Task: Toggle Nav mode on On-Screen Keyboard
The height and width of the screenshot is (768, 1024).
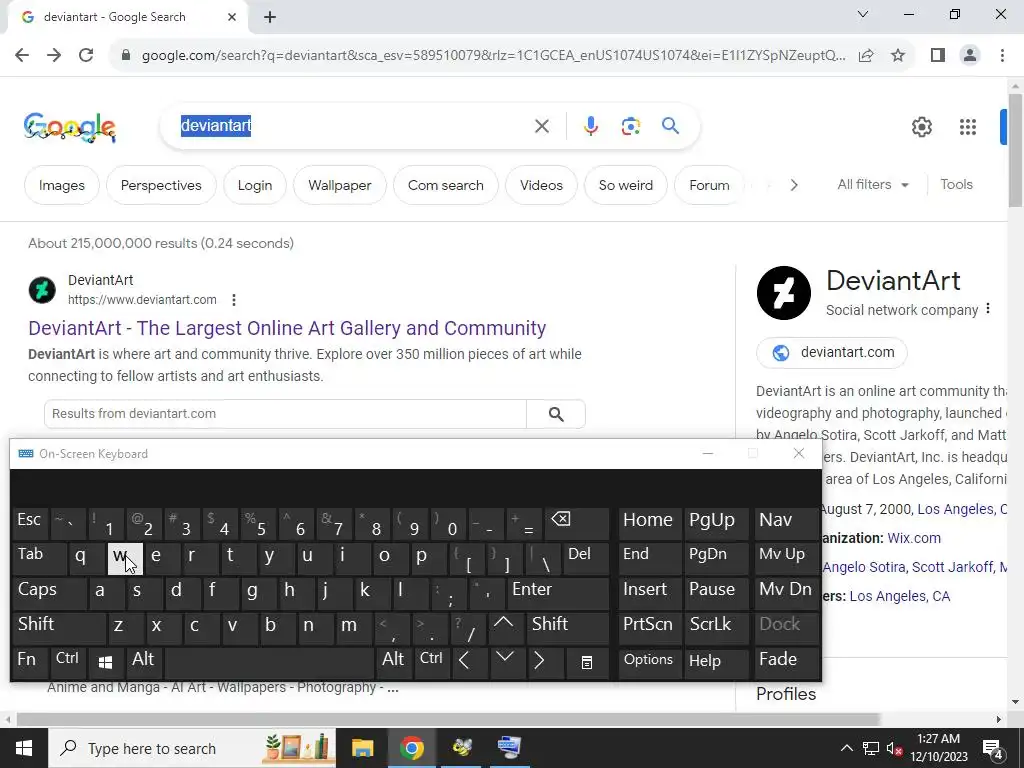Action: pyautogui.click(x=786, y=523)
